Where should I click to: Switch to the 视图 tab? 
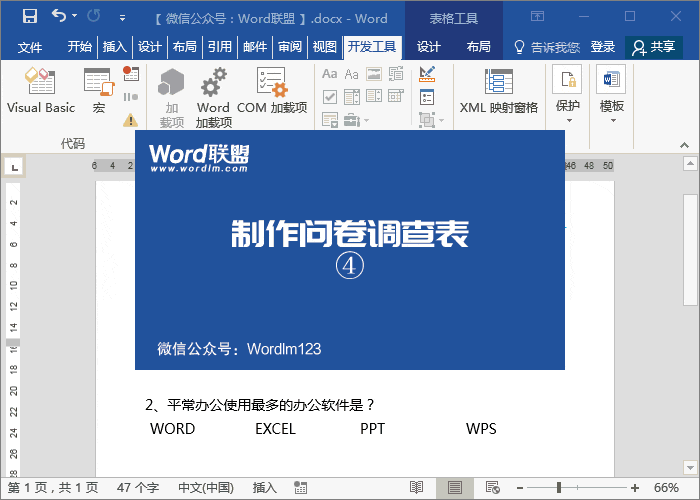[325, 46]
